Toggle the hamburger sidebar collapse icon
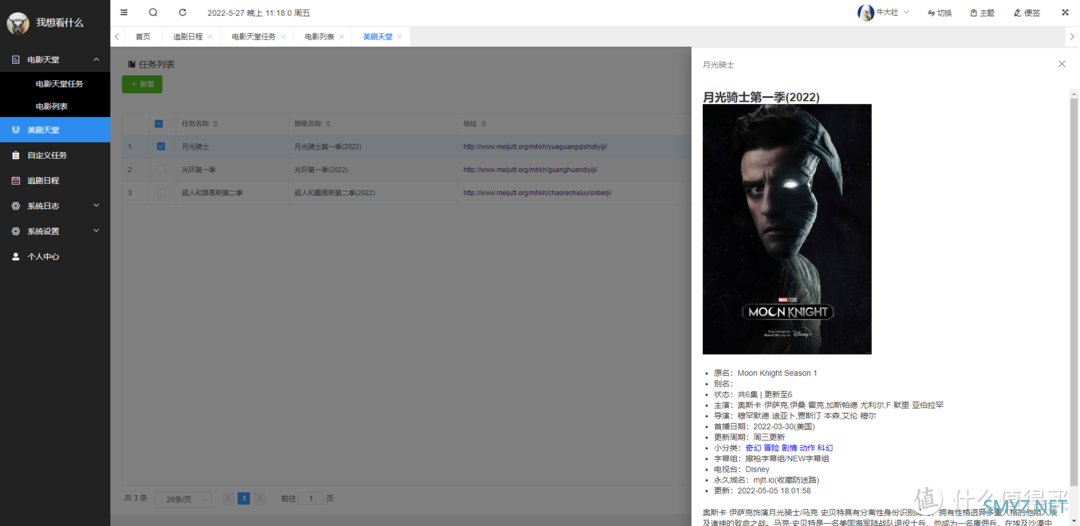 coord(124,12)
